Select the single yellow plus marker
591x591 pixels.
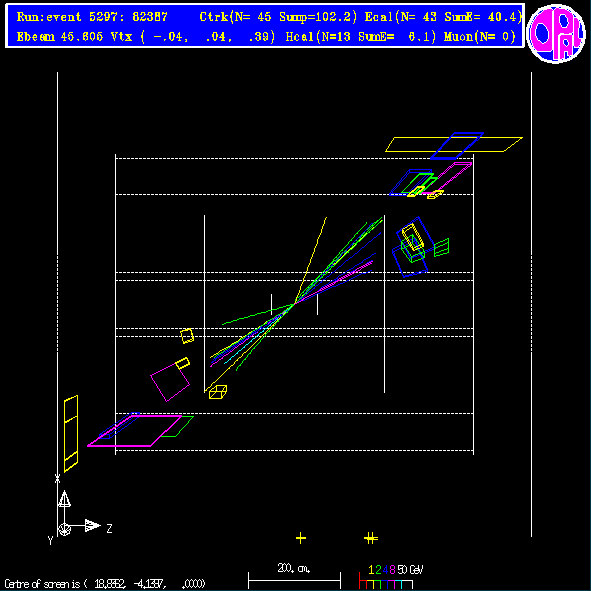pyautogui.click(x=301, y=538)
